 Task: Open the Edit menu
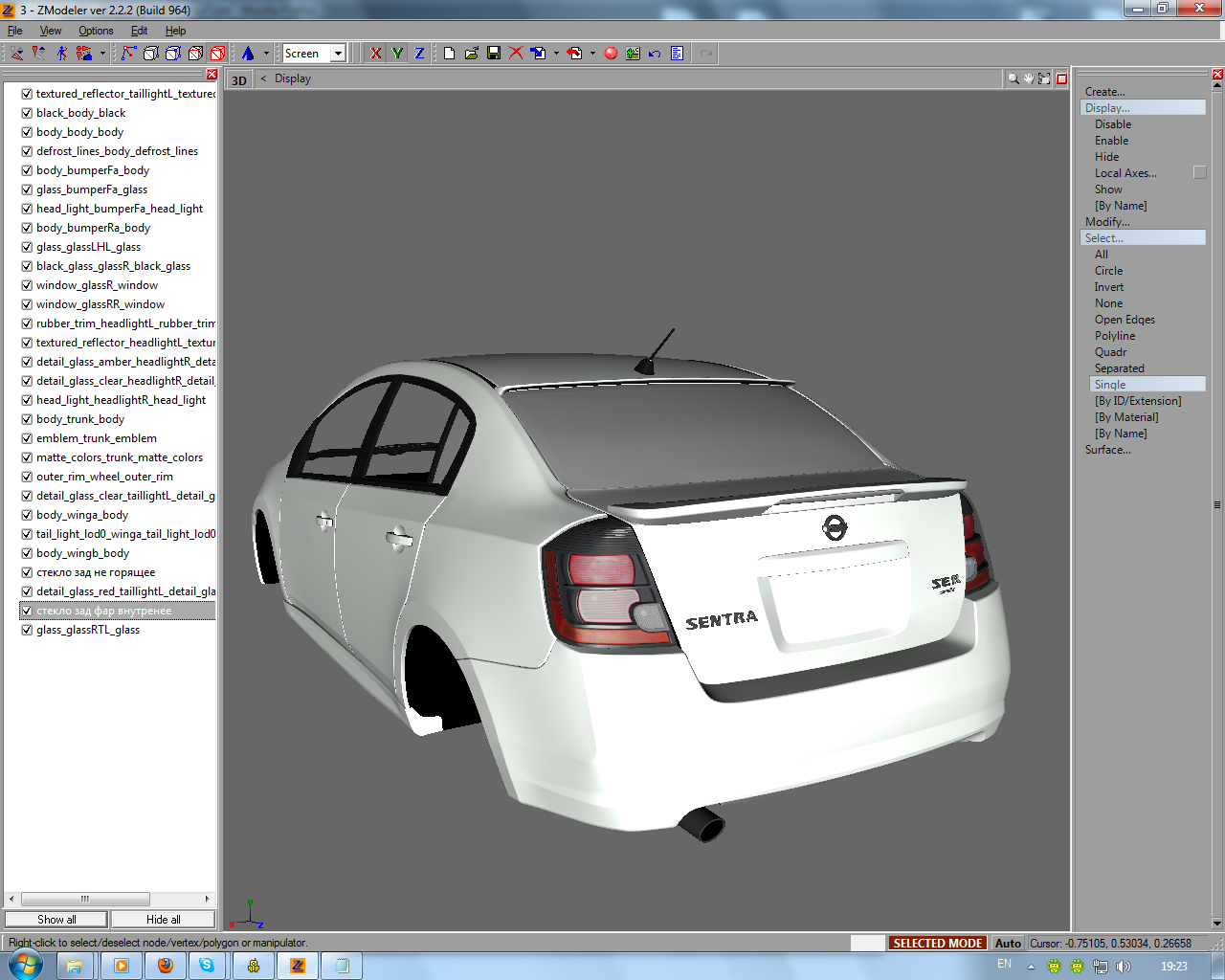(140, 31)
